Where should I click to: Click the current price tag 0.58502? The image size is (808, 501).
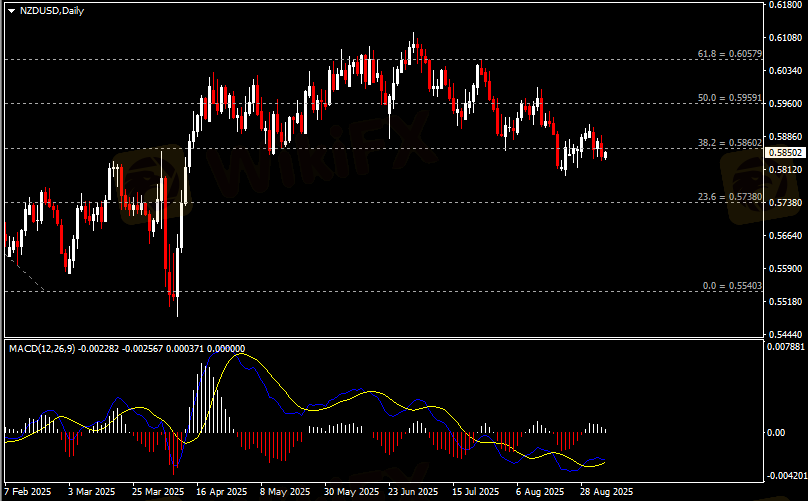[783, 152]
